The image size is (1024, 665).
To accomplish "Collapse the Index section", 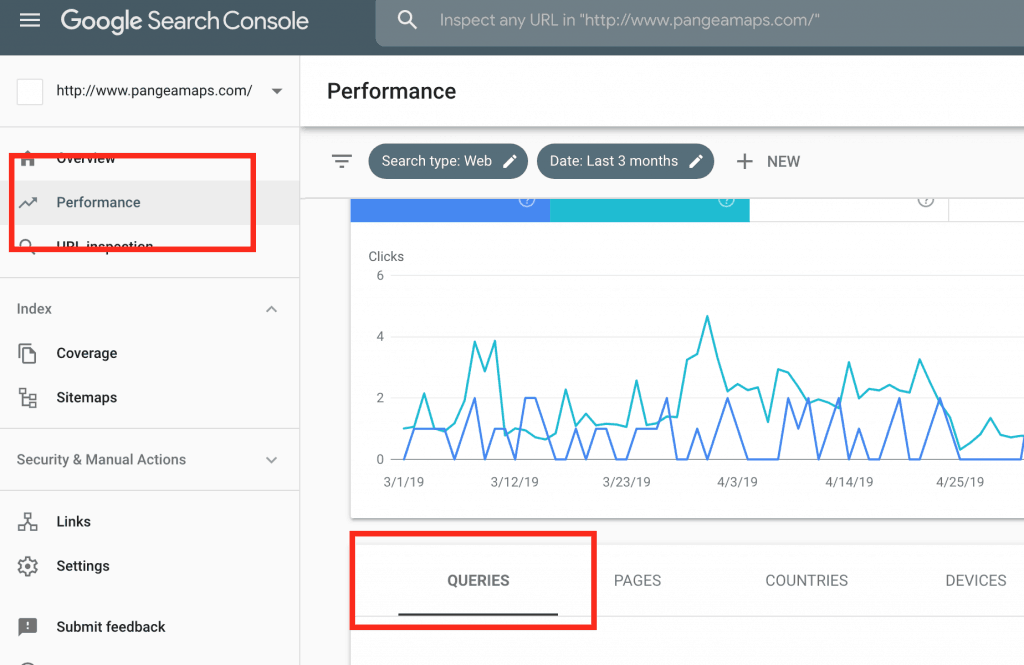I will pos(272,309).
